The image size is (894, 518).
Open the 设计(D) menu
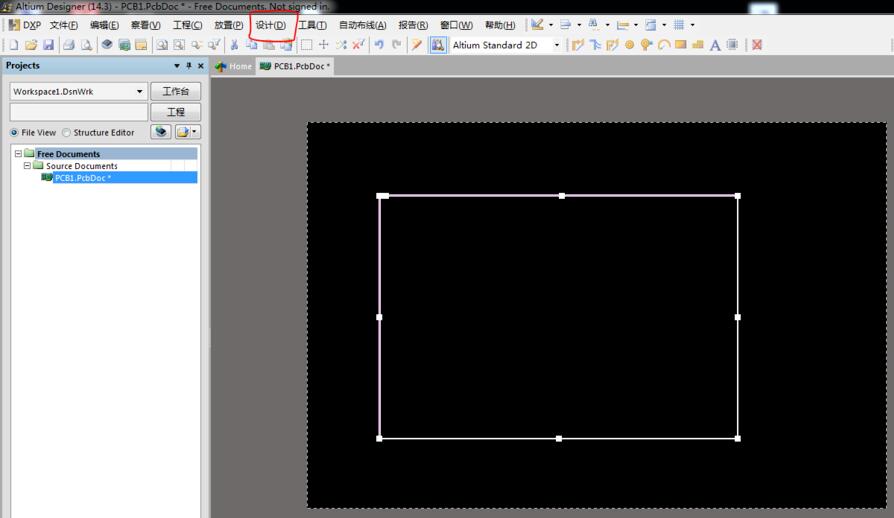click(x=271, y=25)
